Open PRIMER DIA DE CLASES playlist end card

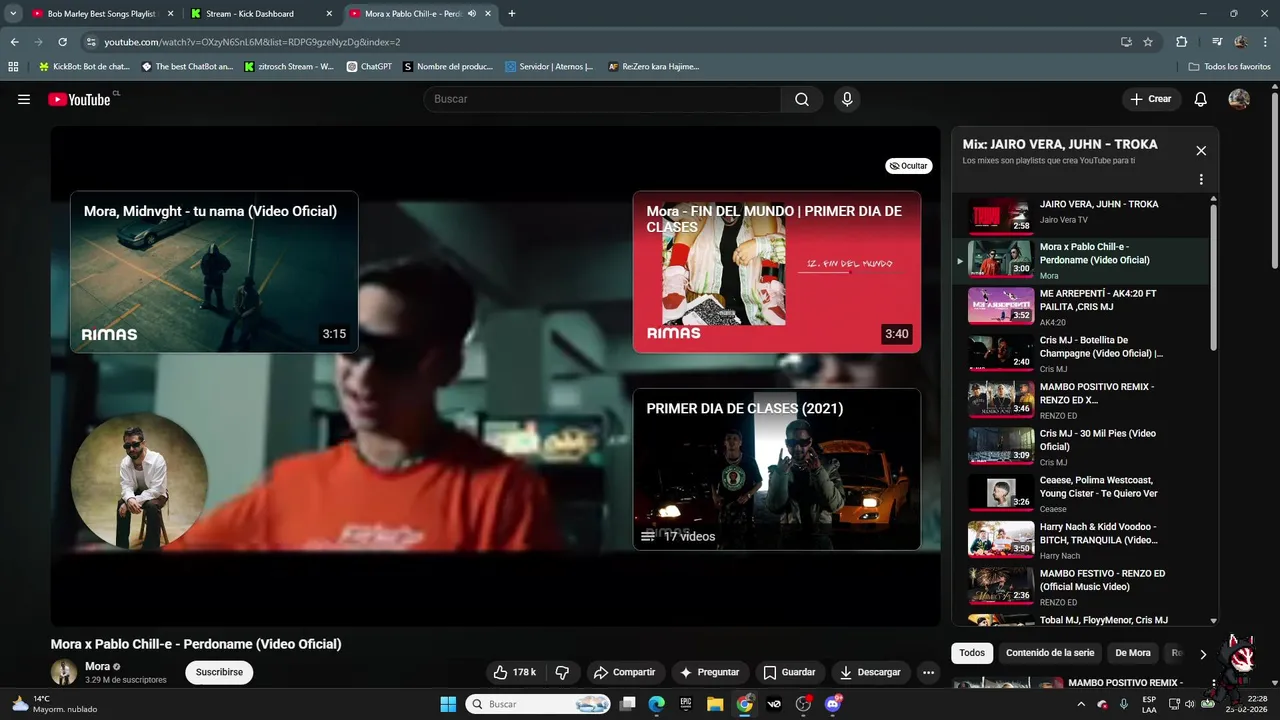(x=777, y=469)
